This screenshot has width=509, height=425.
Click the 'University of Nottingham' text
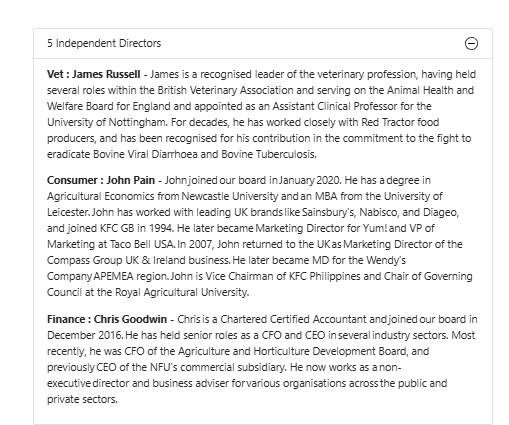click(107, 122)
